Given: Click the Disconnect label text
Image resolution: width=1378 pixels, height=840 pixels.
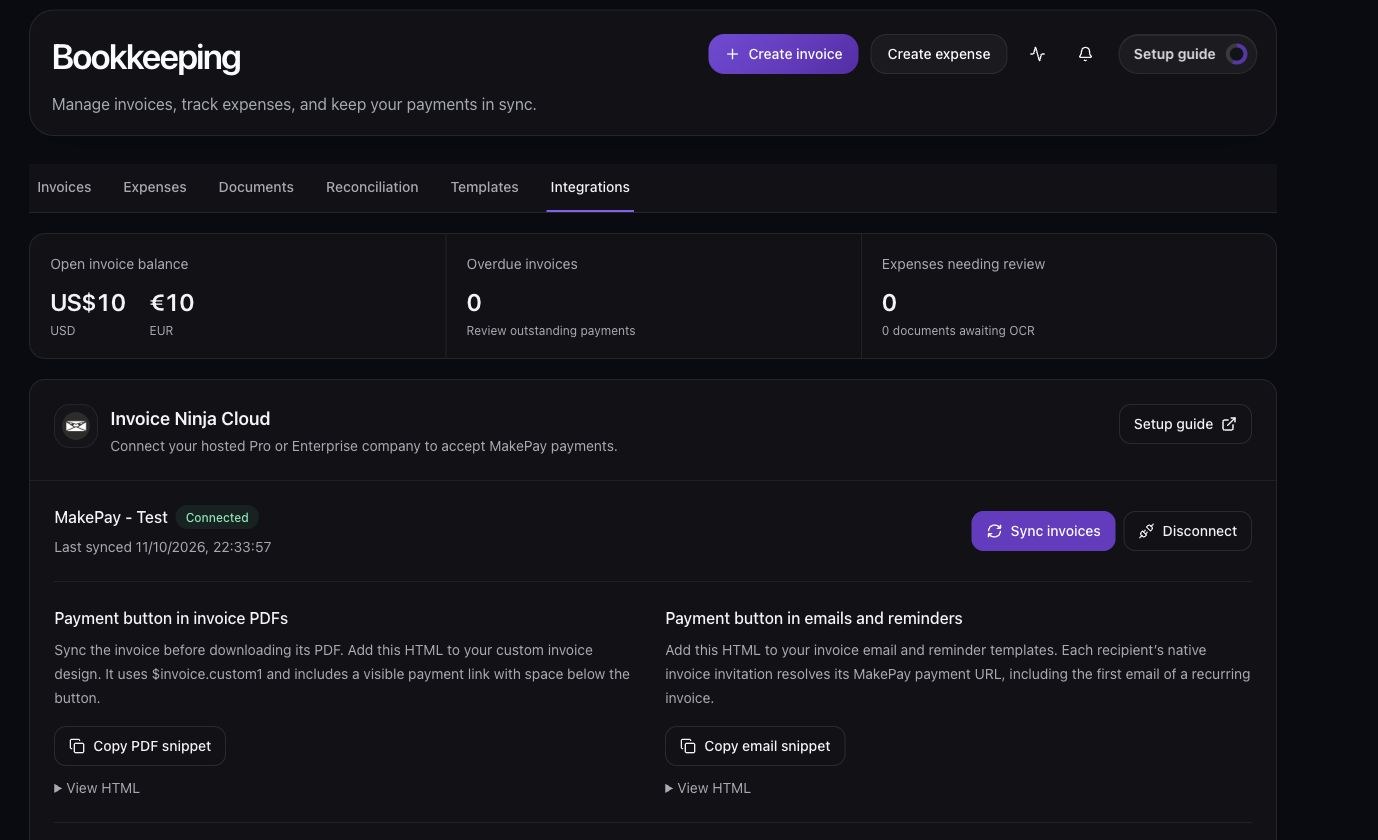Looking at the screenshot, I should tap(1200, 531).
